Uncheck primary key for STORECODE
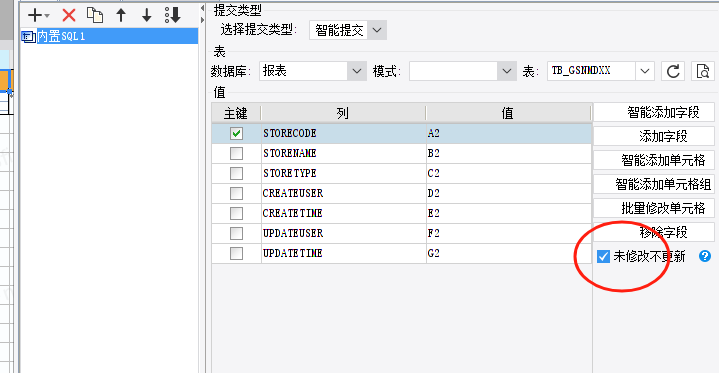The height and width of the screenshot is (373, 719). point(236,133)
